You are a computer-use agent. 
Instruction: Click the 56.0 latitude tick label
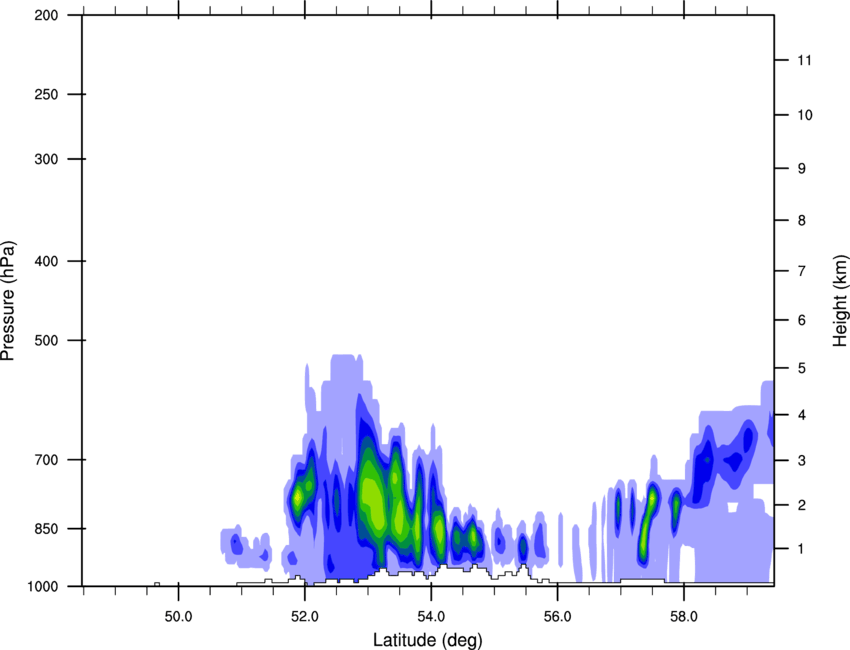(558, 617)
